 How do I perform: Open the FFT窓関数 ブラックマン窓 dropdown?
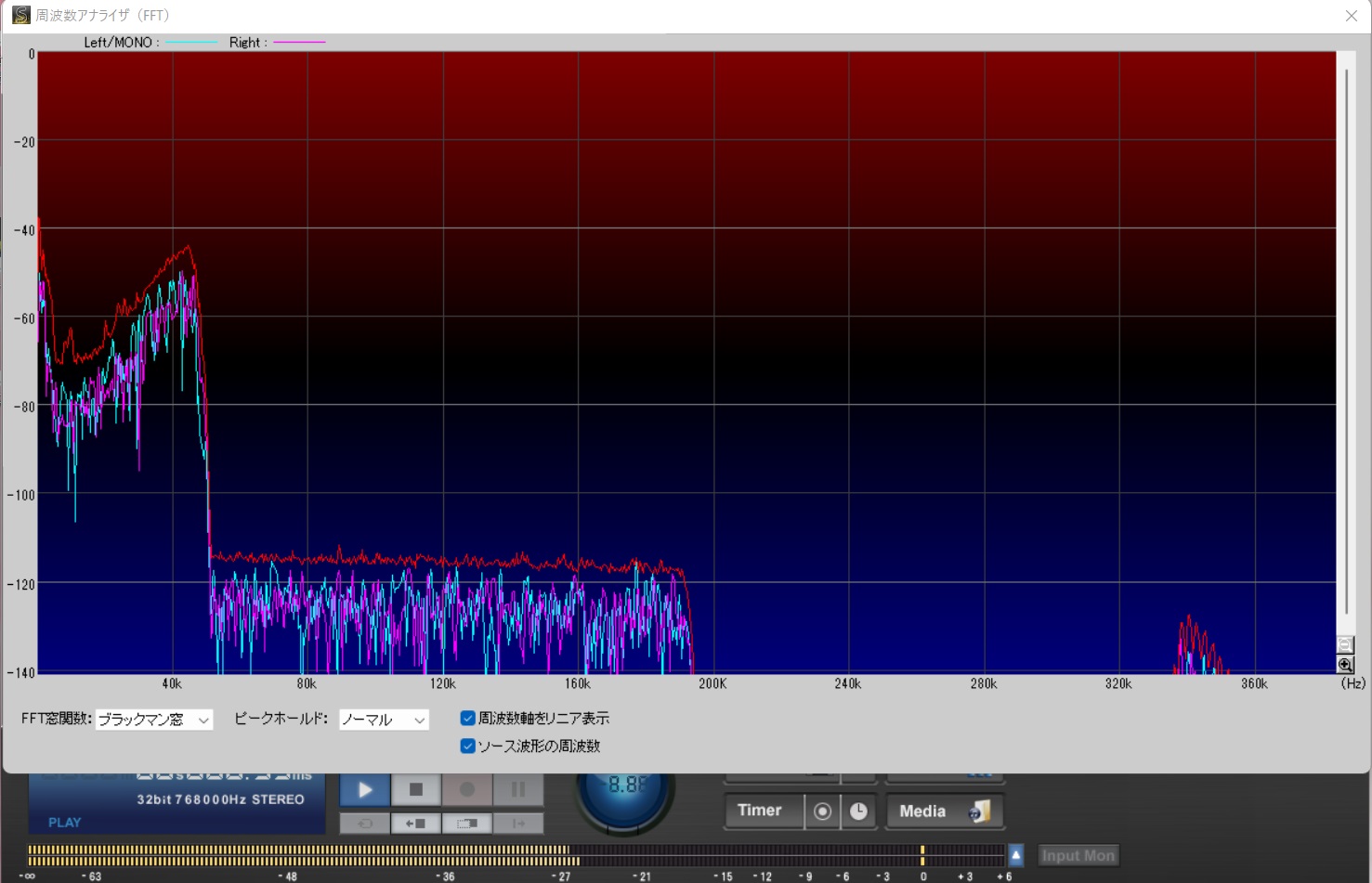pos(154,721)
